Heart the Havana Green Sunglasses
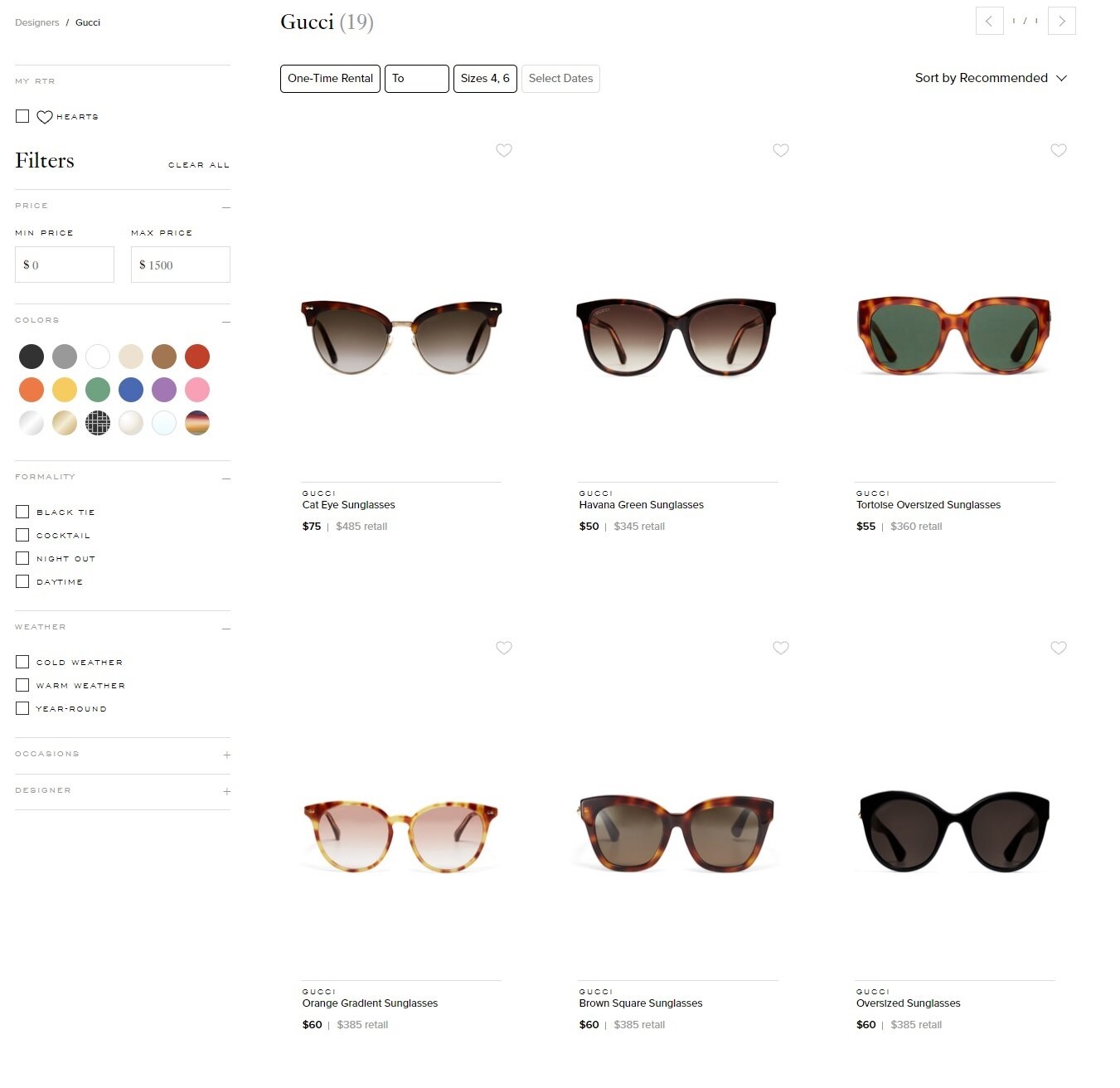 (x=781, y=150)
